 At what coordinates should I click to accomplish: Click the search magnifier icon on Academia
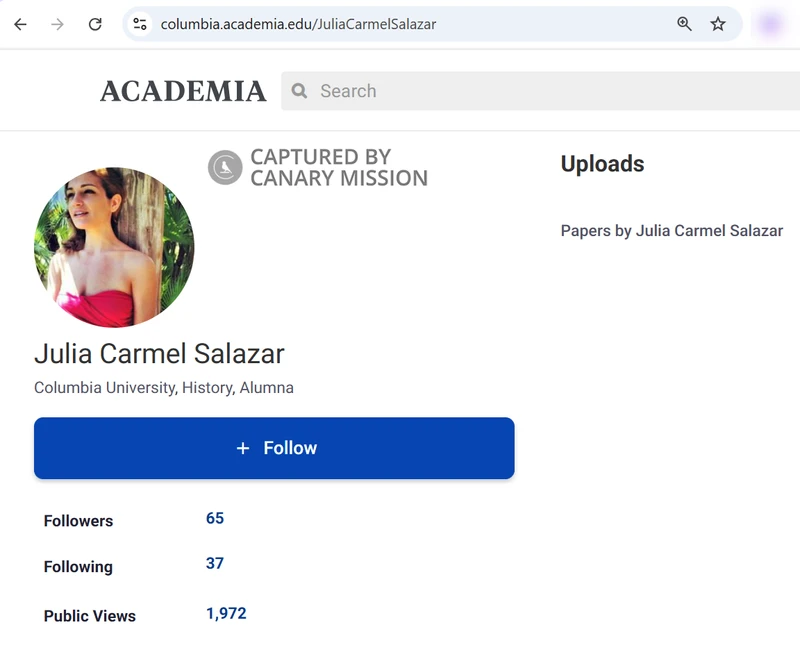299,91
